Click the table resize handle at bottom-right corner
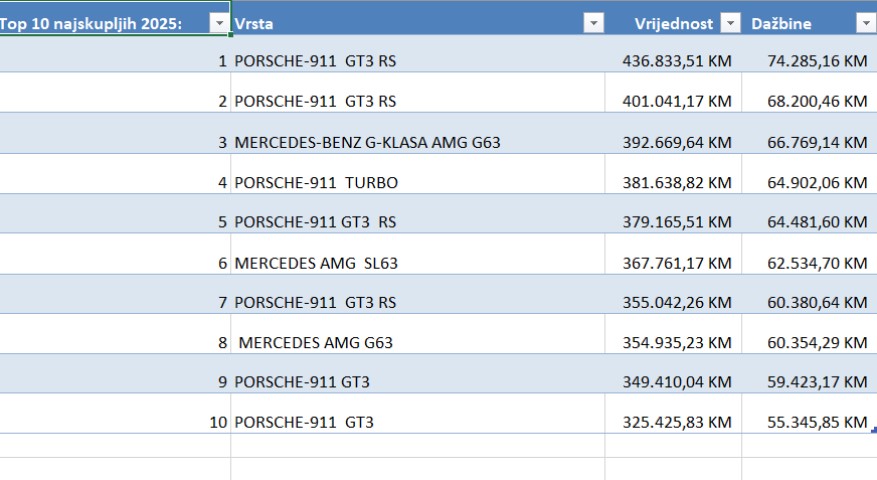Viewport: 877px width, 480px height. tap(874, 431)
